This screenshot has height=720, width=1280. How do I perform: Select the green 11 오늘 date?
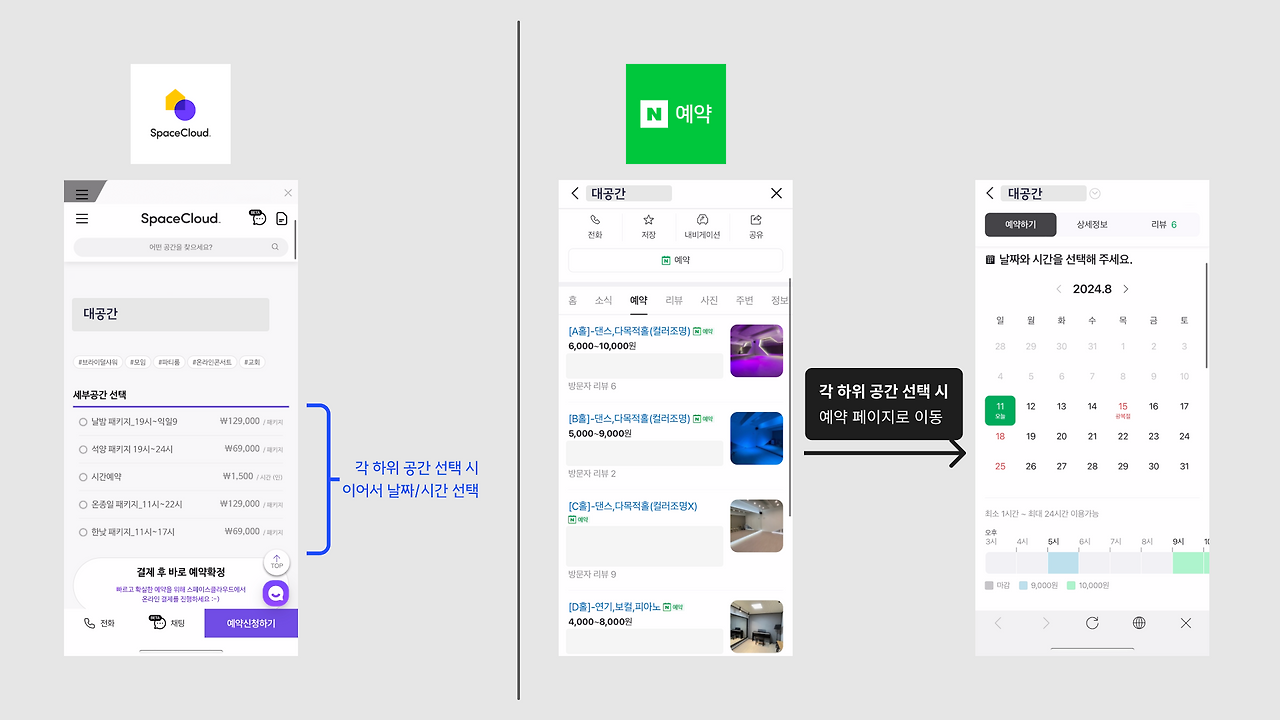click(x=1000, y=410)
